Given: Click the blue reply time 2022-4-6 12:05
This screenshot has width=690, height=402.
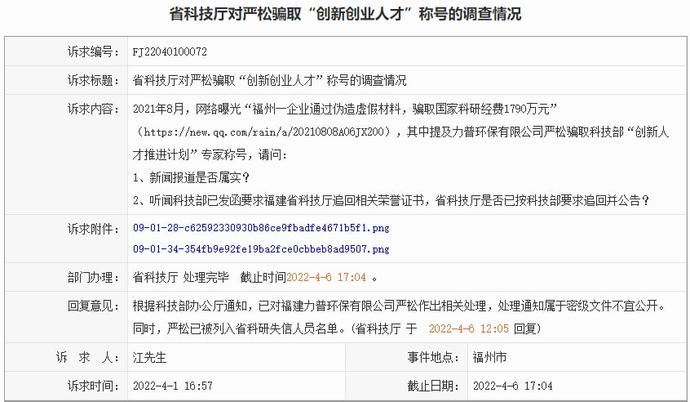Looking at the screenshot, I should (x=469, y=327).
